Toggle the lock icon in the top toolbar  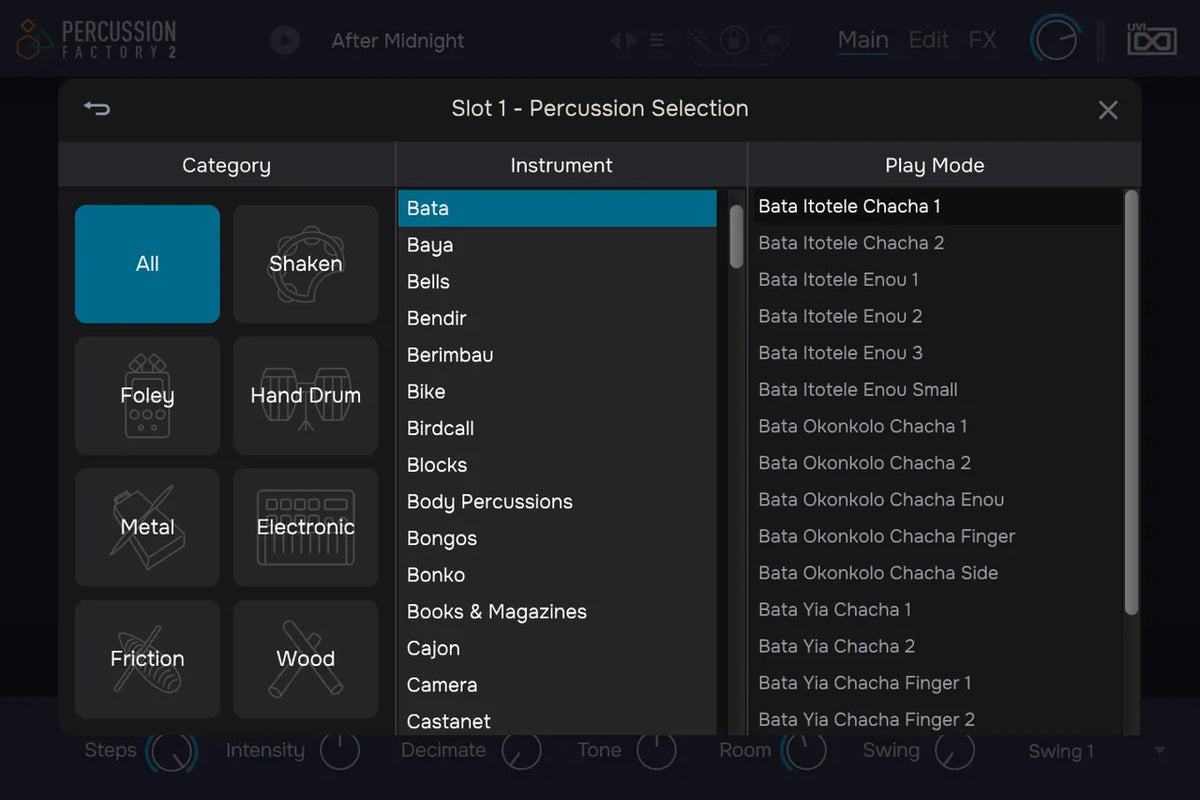point(733,40)
